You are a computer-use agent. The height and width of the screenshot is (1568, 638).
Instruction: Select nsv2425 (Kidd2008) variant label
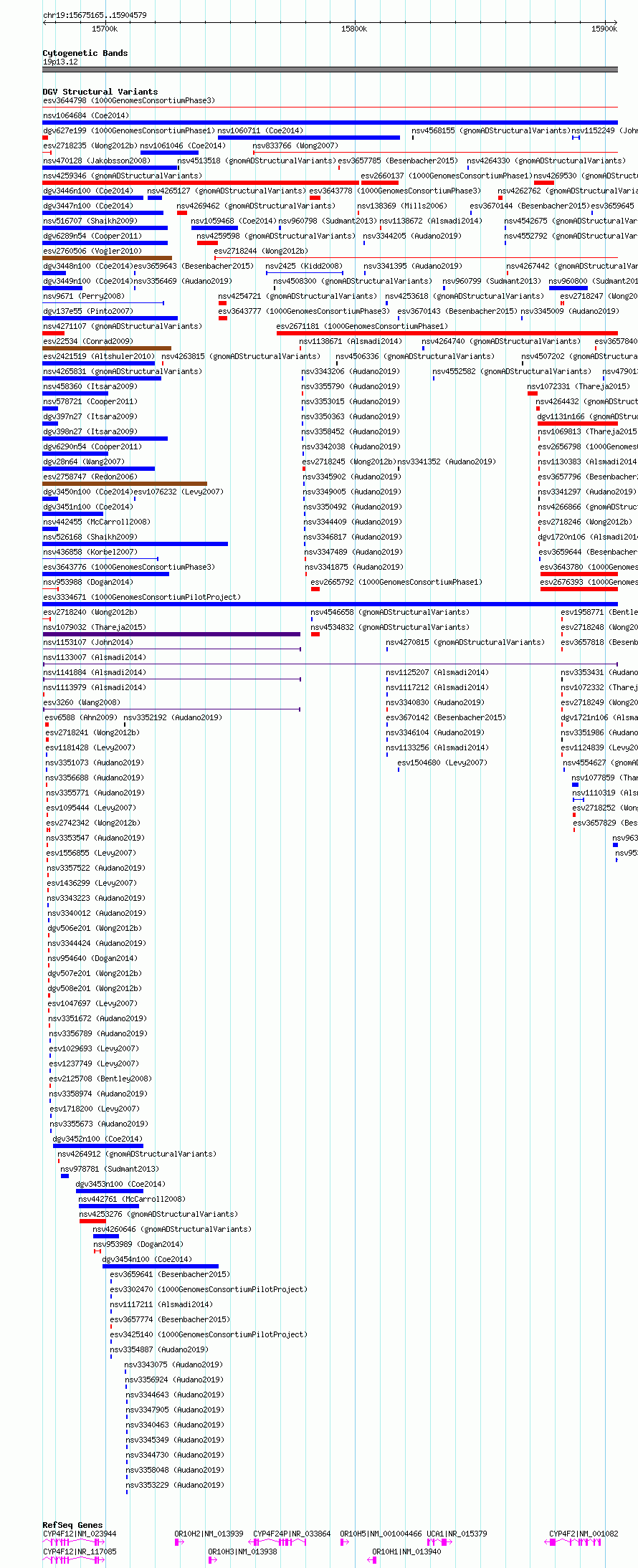point(304,266)
